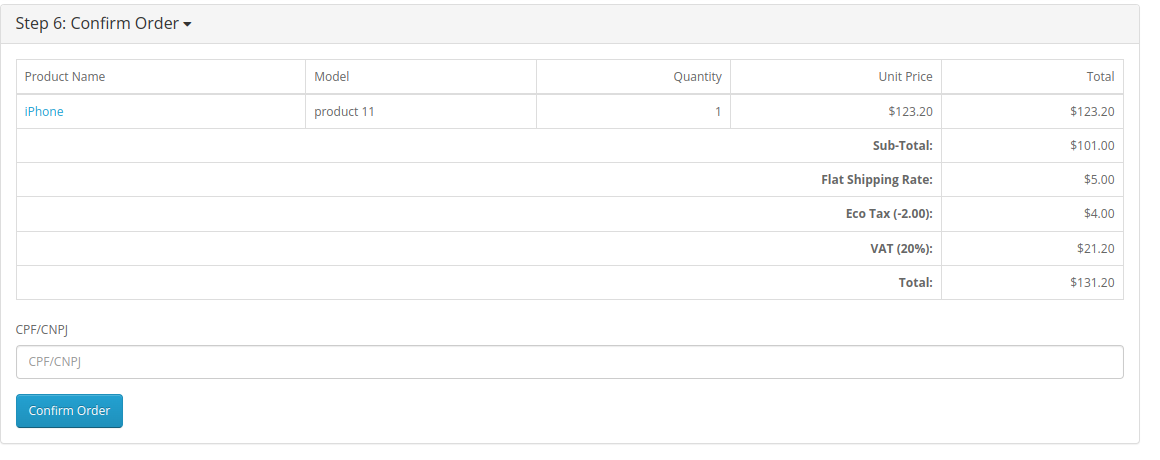Image resolution: width=1160 pixels, height=460 pixels.
Task: Click the Model column header
Action: [332, 77]
